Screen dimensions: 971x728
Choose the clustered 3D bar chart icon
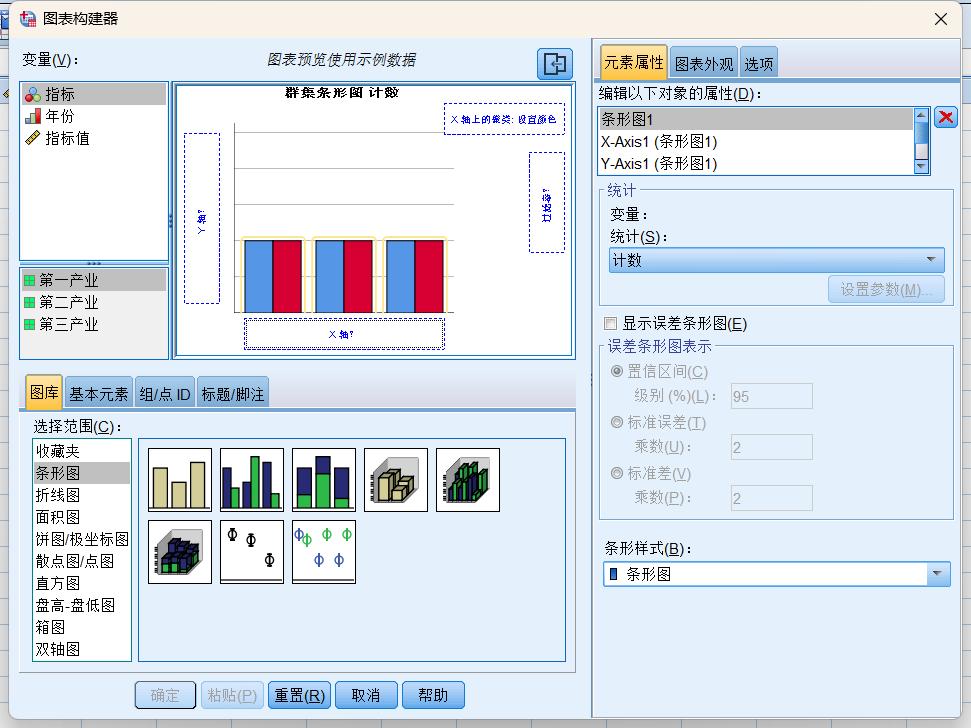(466, 479)
